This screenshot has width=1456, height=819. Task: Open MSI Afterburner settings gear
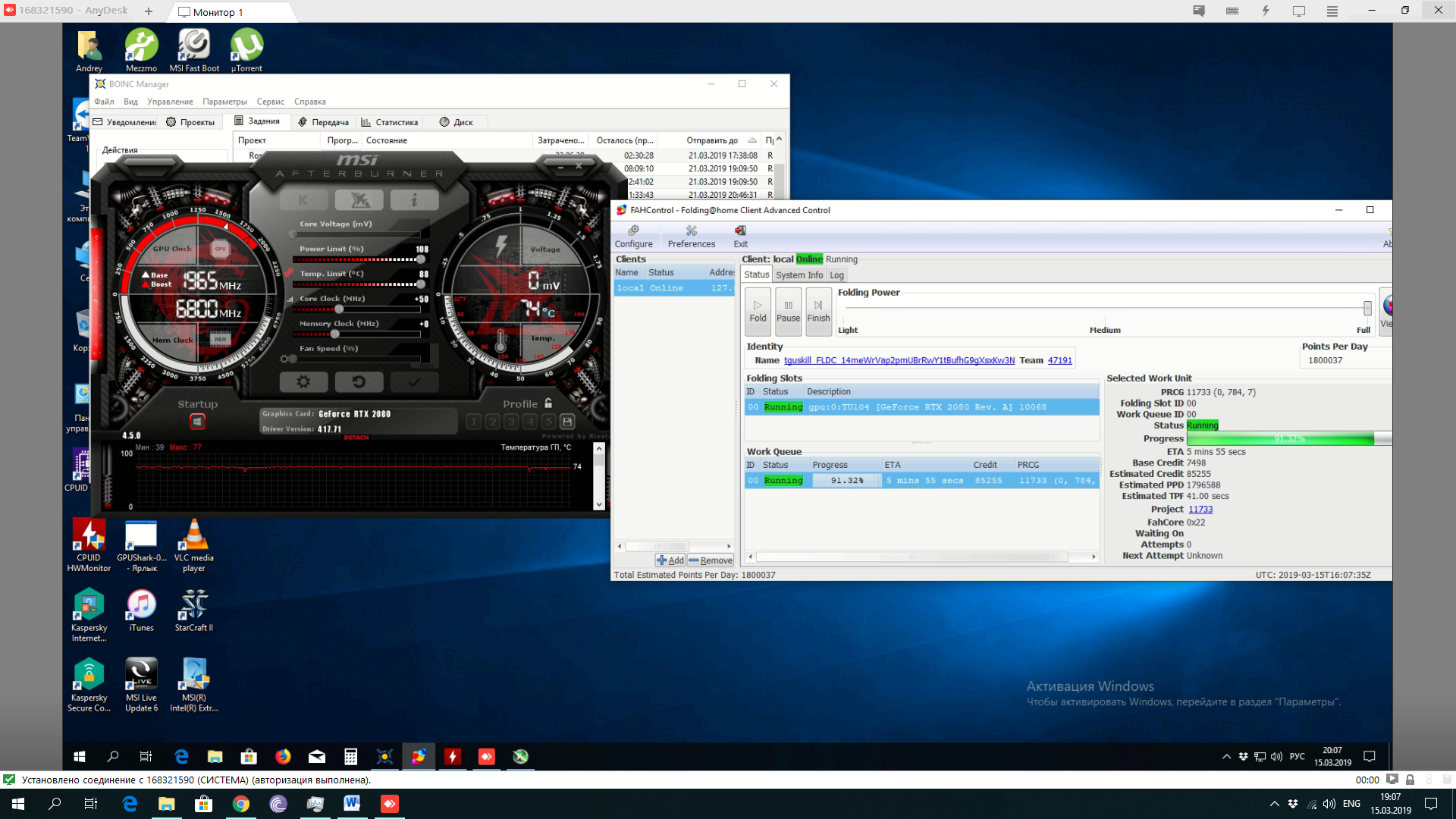pyautogui.click(x=303, y=382)
